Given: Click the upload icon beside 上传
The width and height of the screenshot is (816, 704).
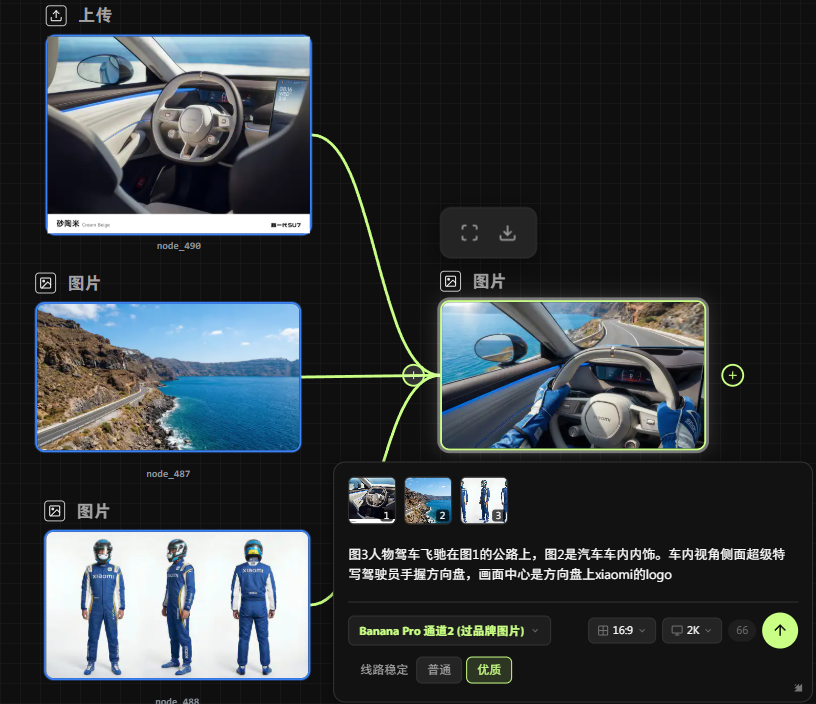Looking at the screenshot, I should [x=56, y=16].
